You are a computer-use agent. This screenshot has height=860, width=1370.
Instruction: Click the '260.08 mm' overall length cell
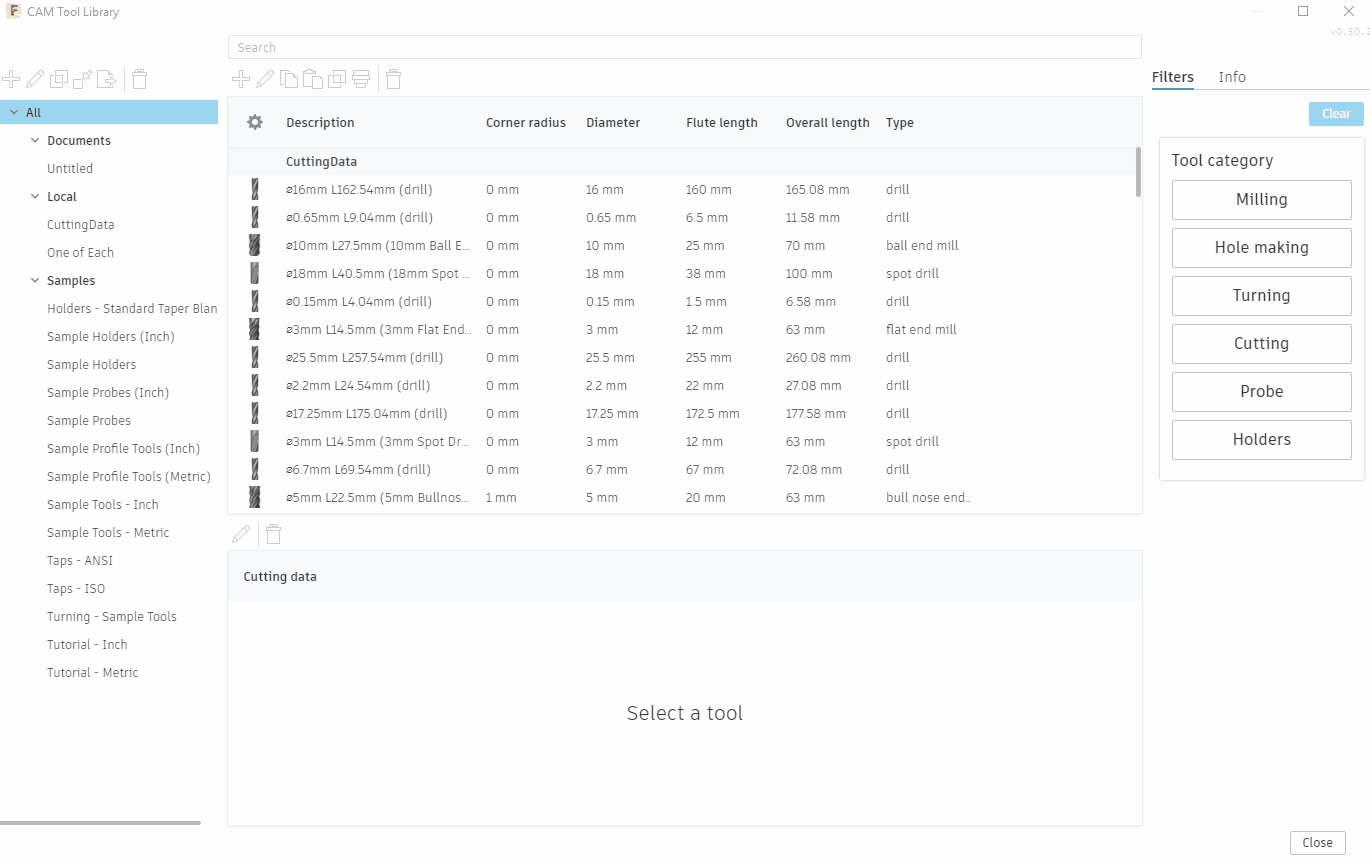(818, 357)
